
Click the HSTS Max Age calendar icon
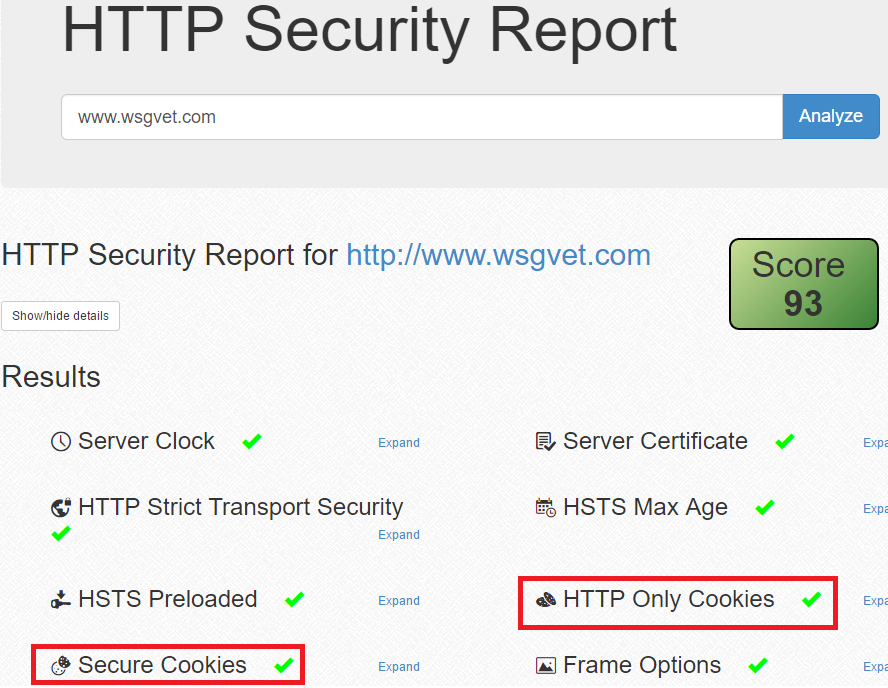(x=545, y=508)
